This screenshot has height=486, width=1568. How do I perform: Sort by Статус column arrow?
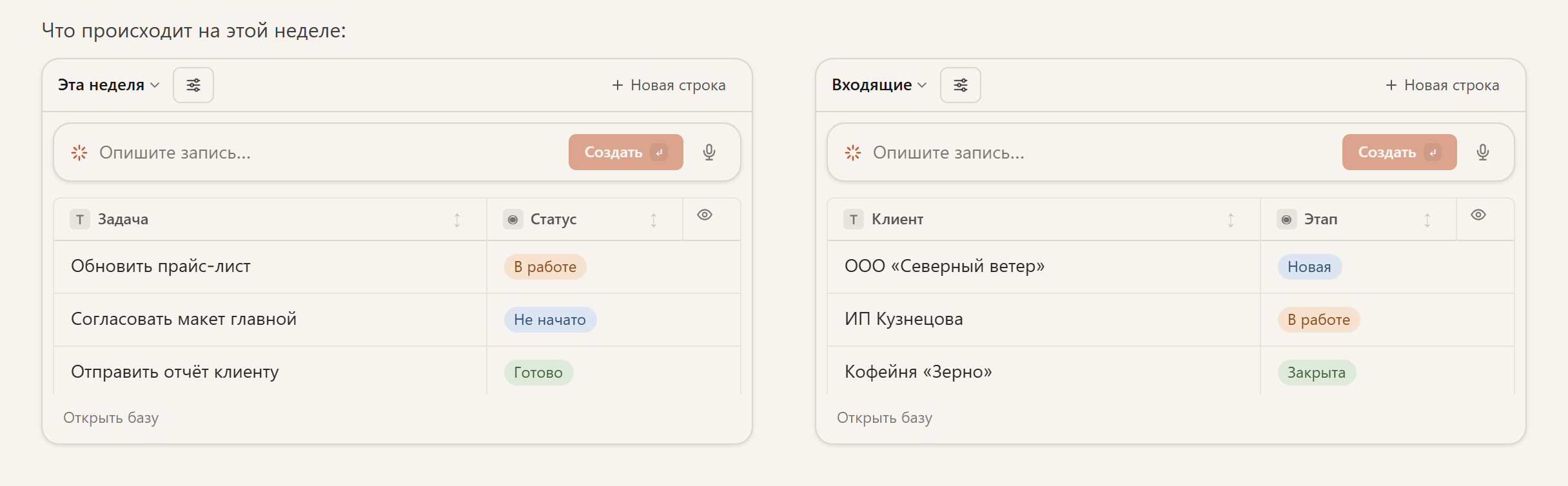(x=654, y=220)
